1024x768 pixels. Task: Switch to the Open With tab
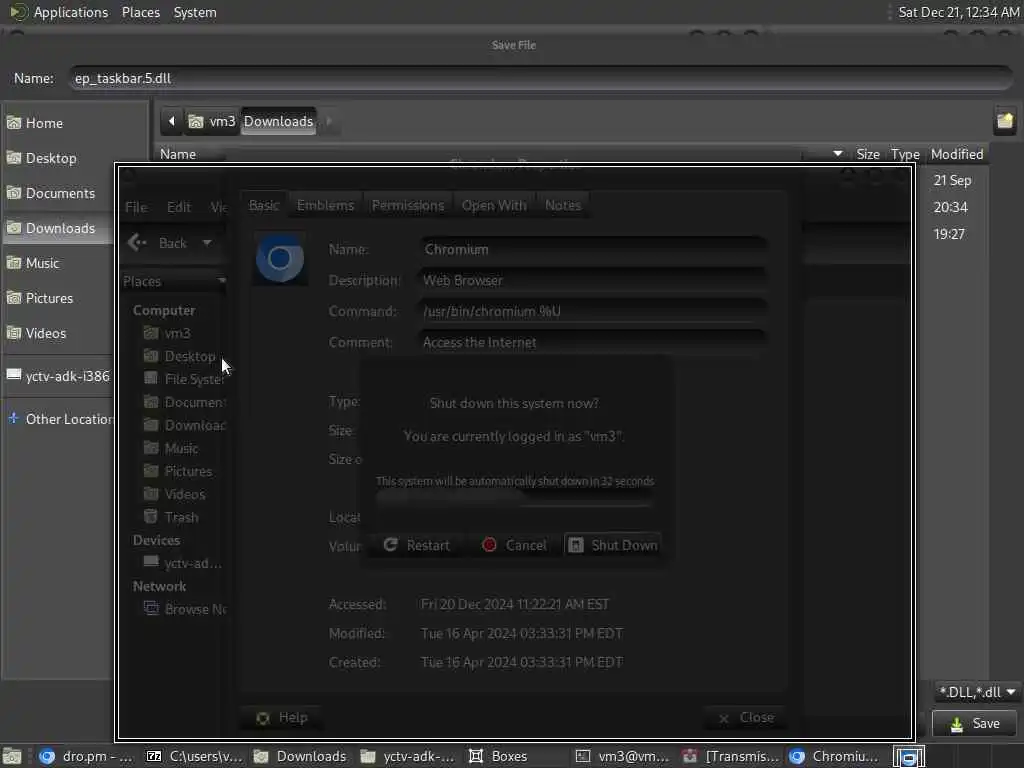(x=494, y=206)
